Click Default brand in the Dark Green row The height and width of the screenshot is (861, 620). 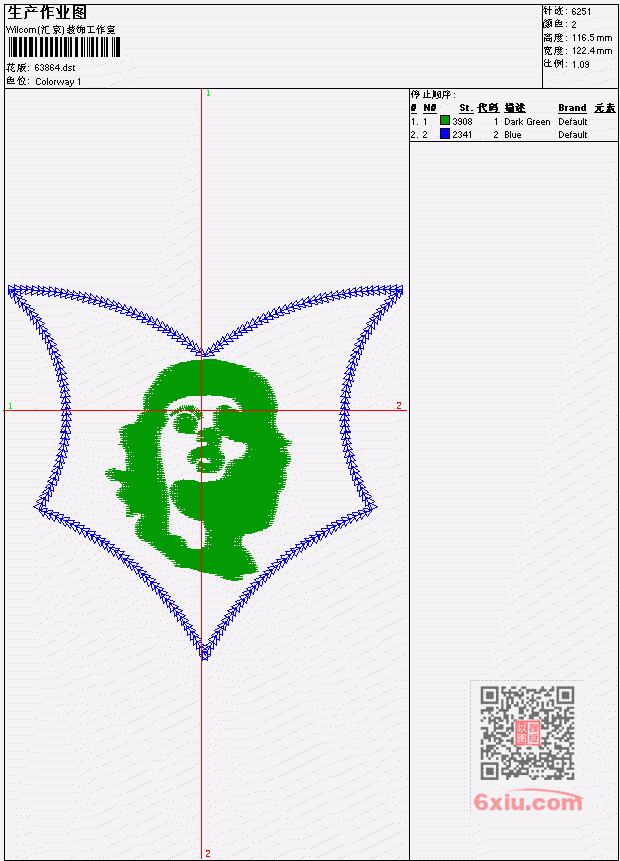pyautogui.click(x=573, y=121)
